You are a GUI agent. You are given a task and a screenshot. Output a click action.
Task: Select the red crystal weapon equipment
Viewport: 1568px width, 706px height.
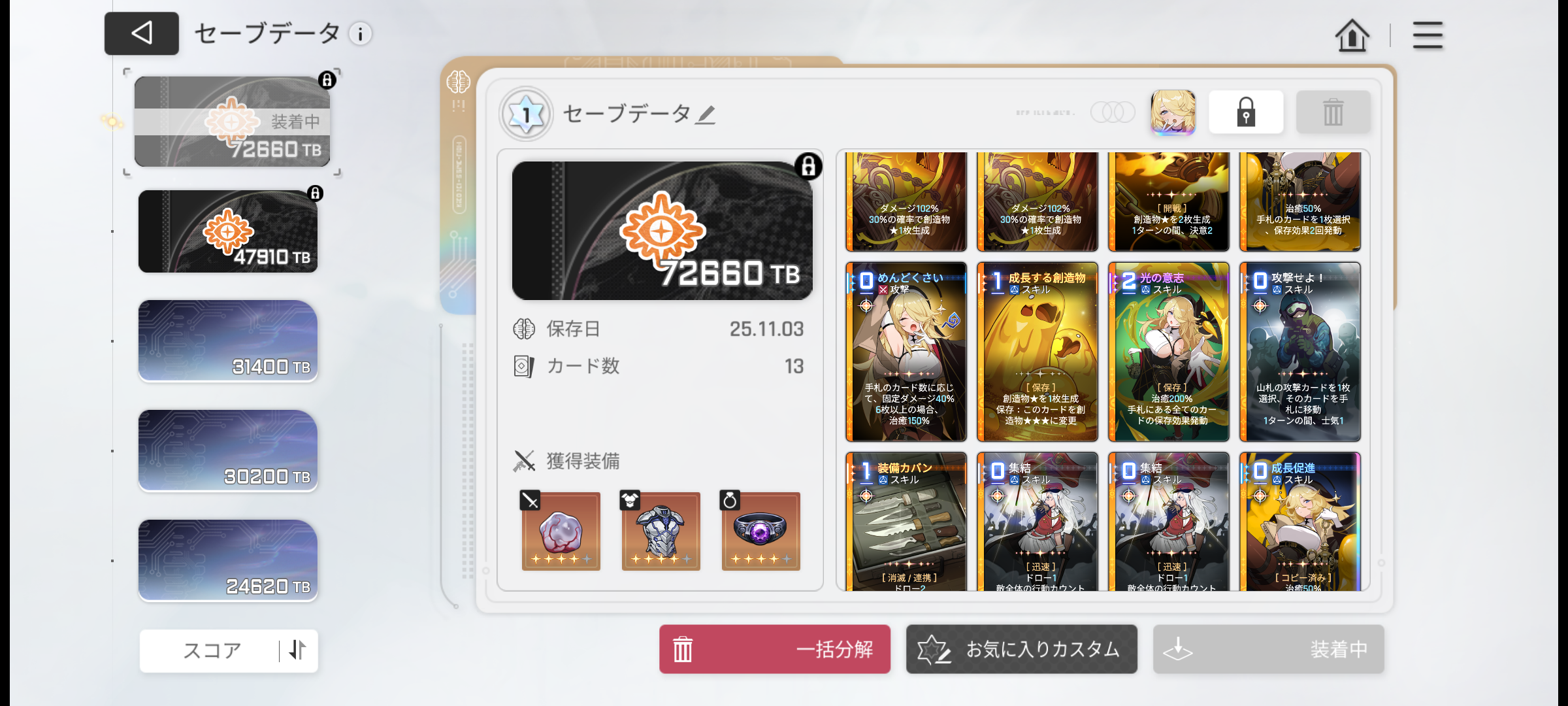561,531
